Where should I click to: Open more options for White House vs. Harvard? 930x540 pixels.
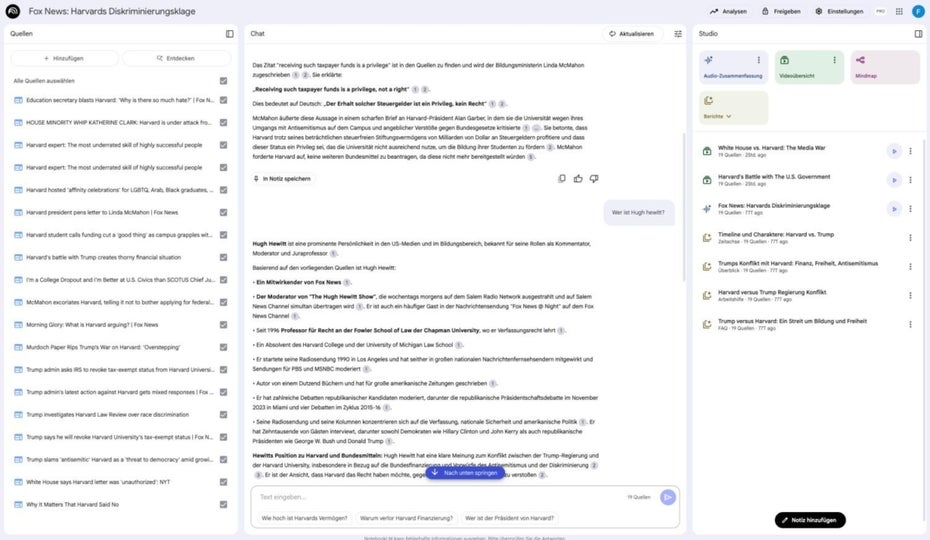[x=910, y=151]
